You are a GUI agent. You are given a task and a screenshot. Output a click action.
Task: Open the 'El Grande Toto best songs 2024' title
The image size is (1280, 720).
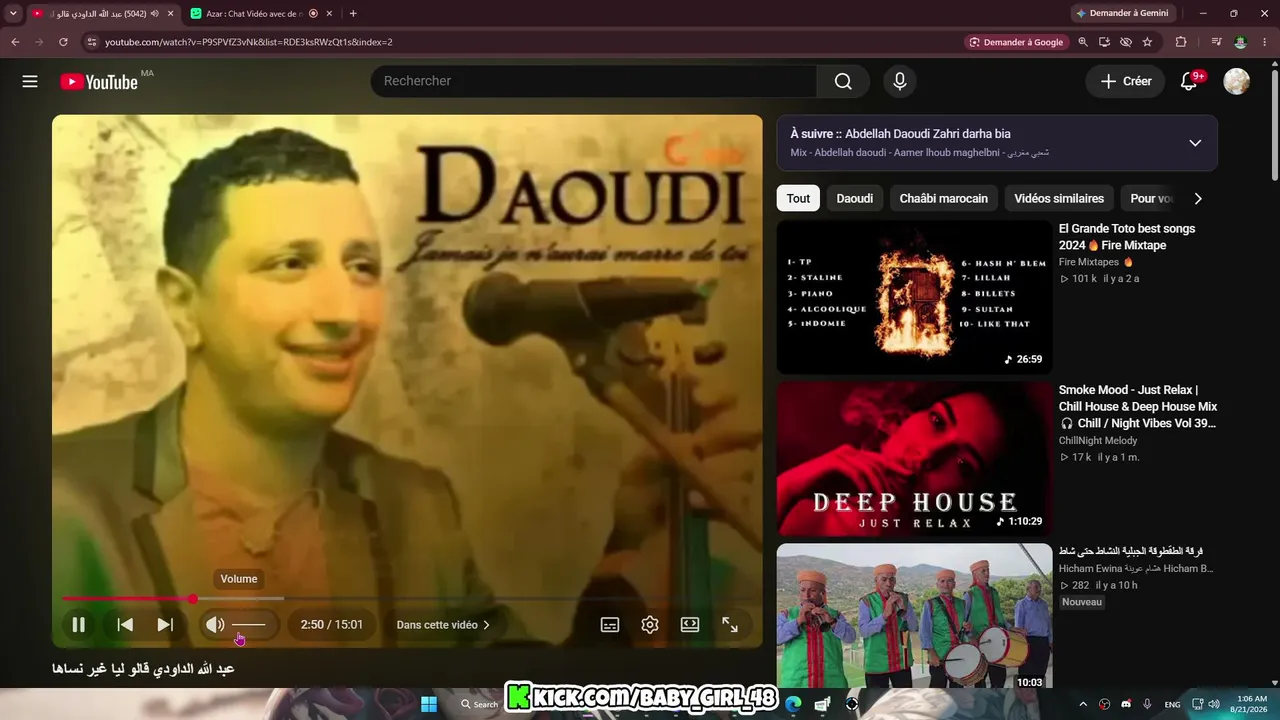click(x=1127, y=237)
